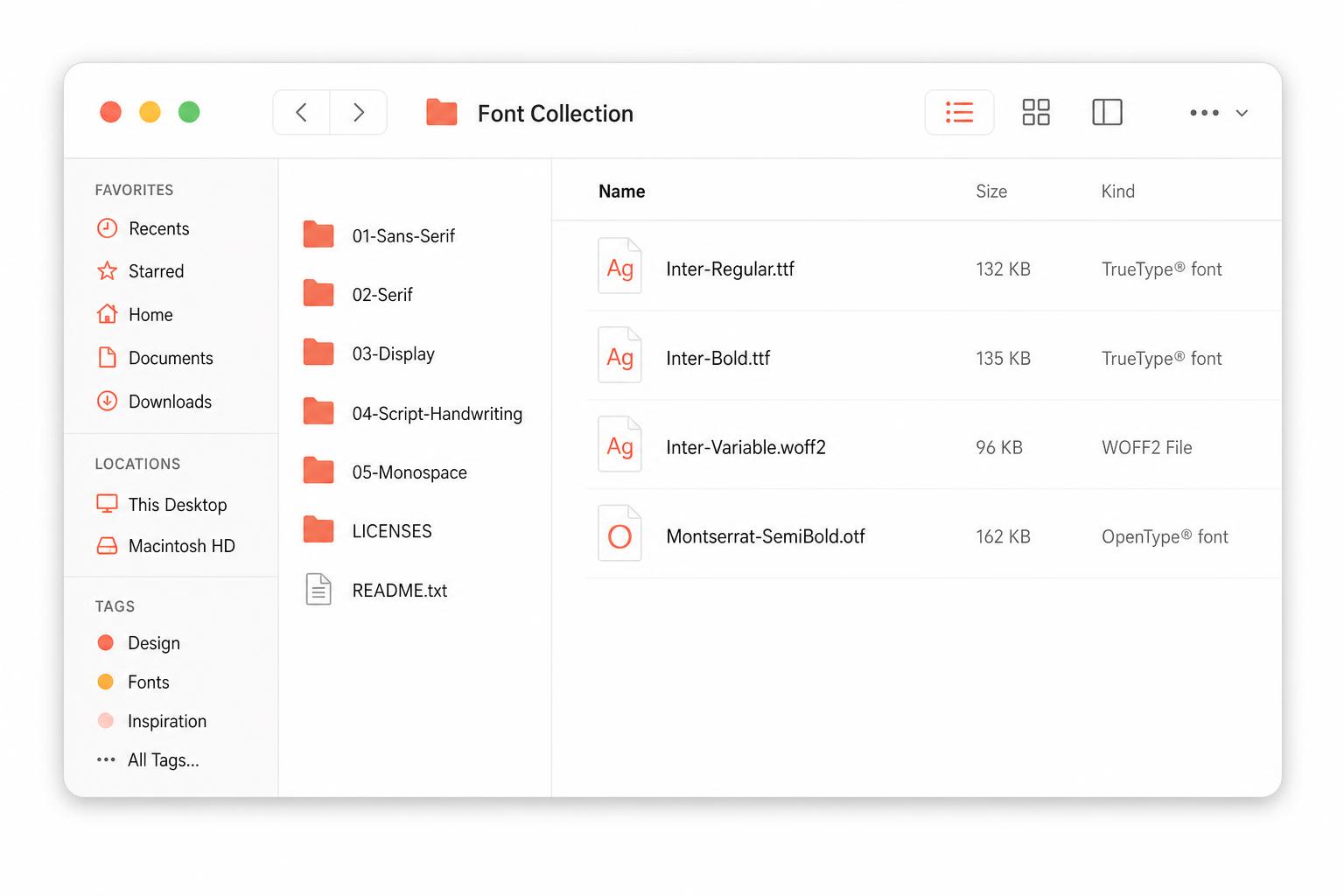Select the orange Fonts tag dot
The image size is (1344, 896).
106,682
